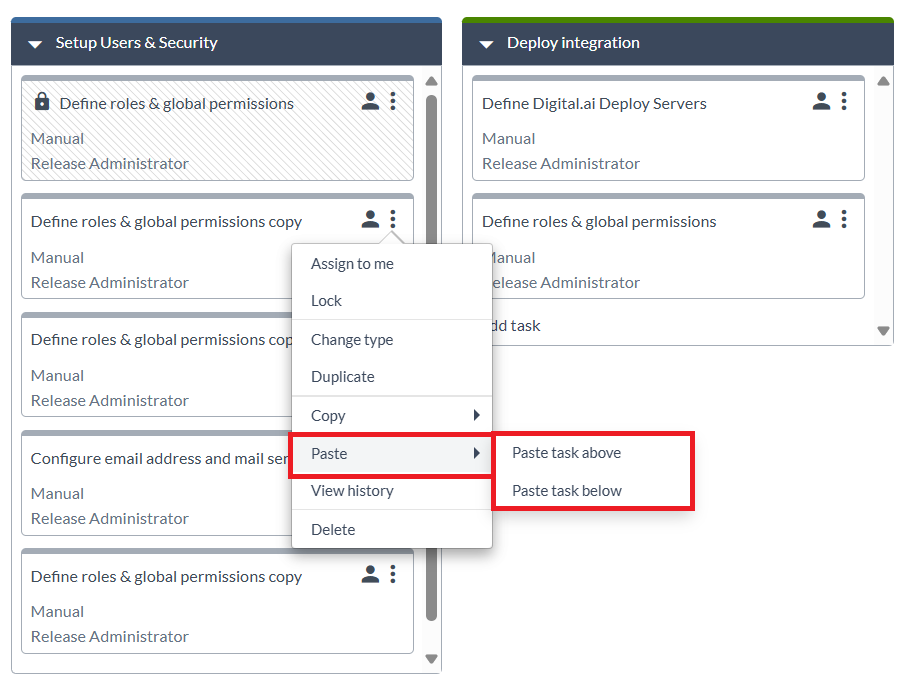Click Delete in the task menu

pyautogui.click(x=333, y=530)
